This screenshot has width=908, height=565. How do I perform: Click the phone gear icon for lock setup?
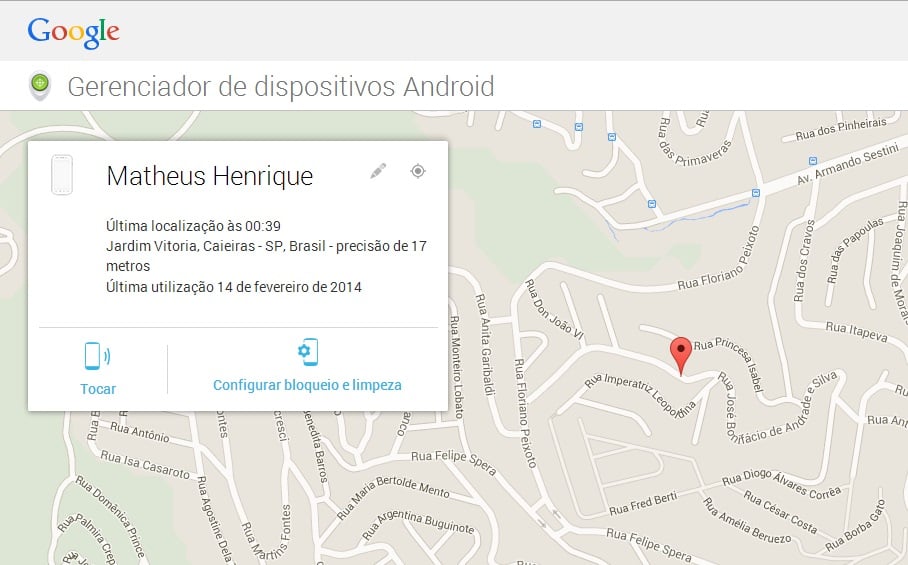coord(307,352)
